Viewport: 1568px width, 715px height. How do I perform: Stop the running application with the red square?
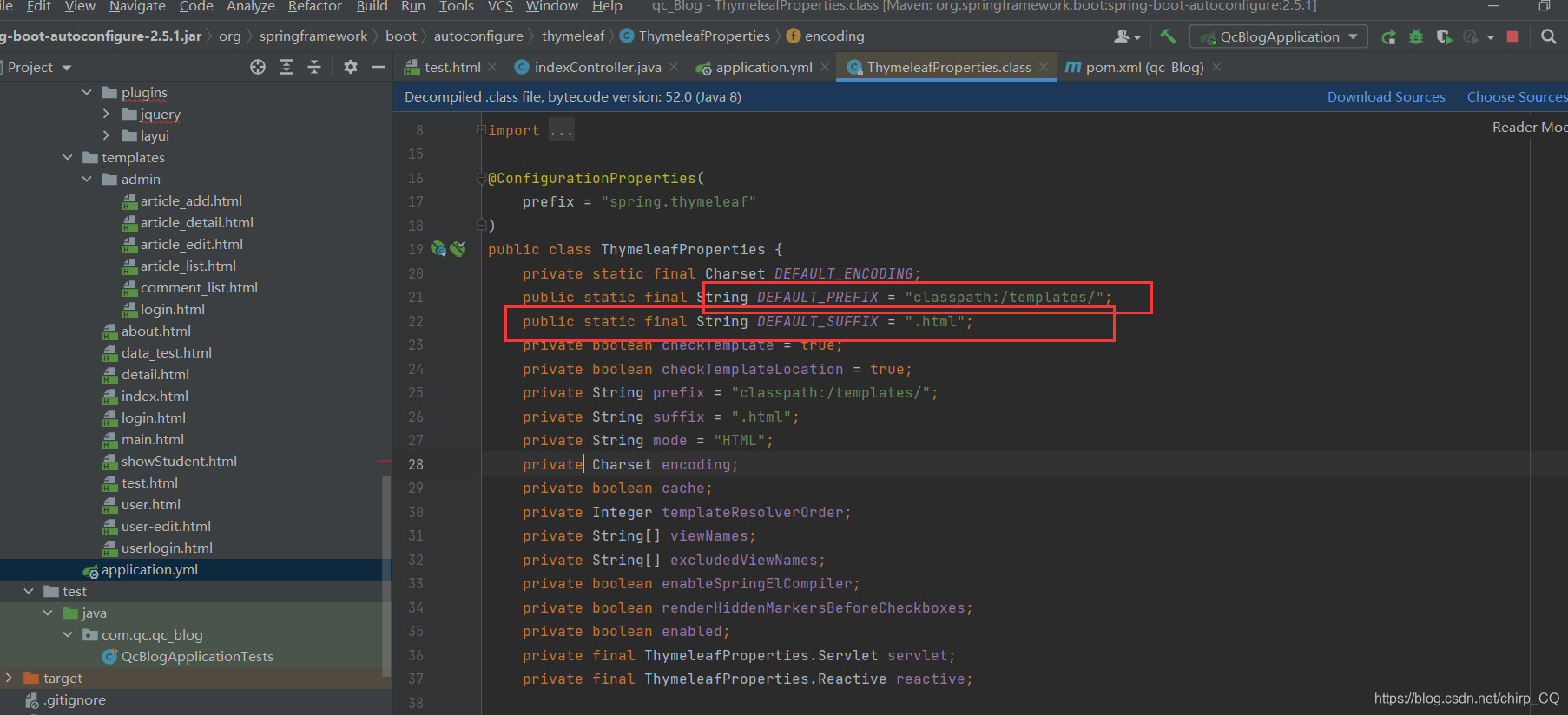[1512, 36]
